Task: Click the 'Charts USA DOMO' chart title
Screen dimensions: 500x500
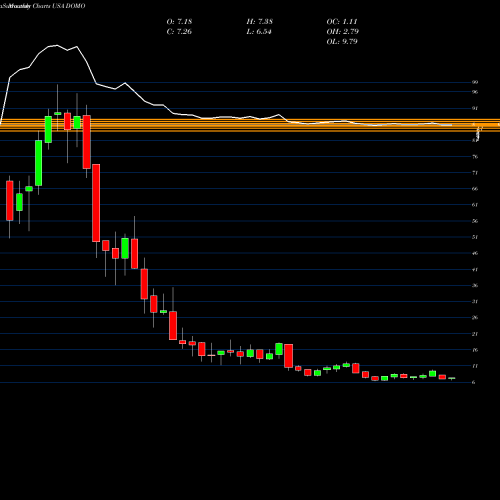Action: tap(59, 6)
